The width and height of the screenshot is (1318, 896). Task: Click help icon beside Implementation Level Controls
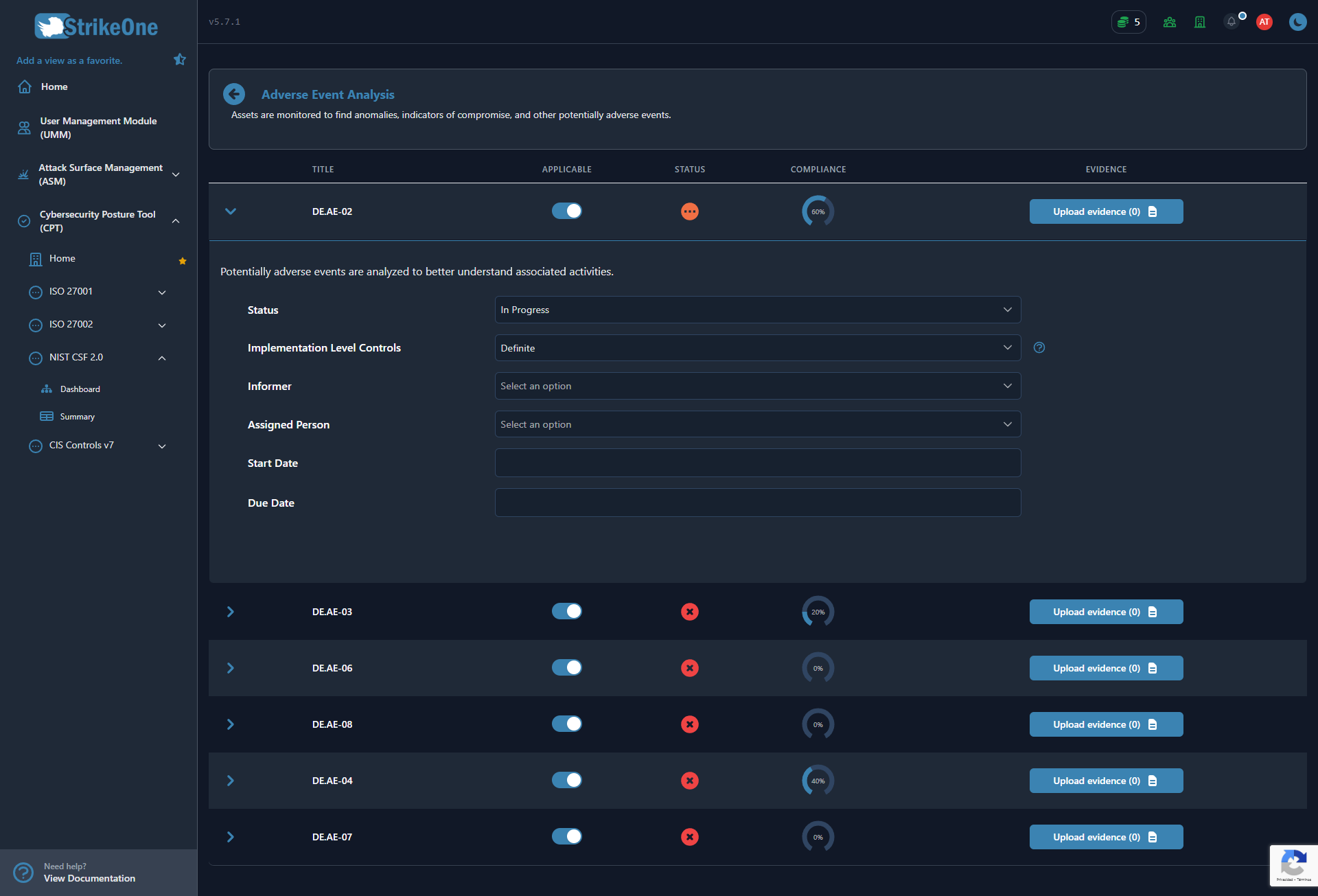pos(1039,347)
